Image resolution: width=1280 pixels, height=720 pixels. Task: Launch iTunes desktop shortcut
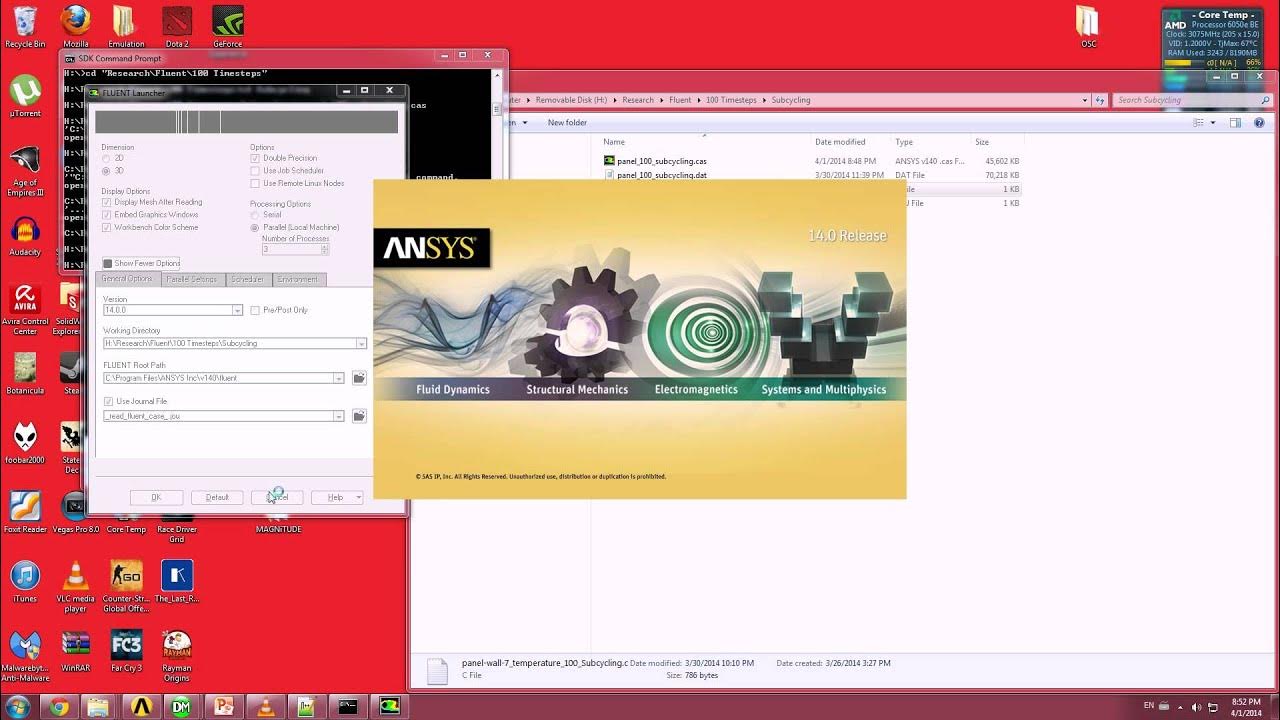coord(25,581)
